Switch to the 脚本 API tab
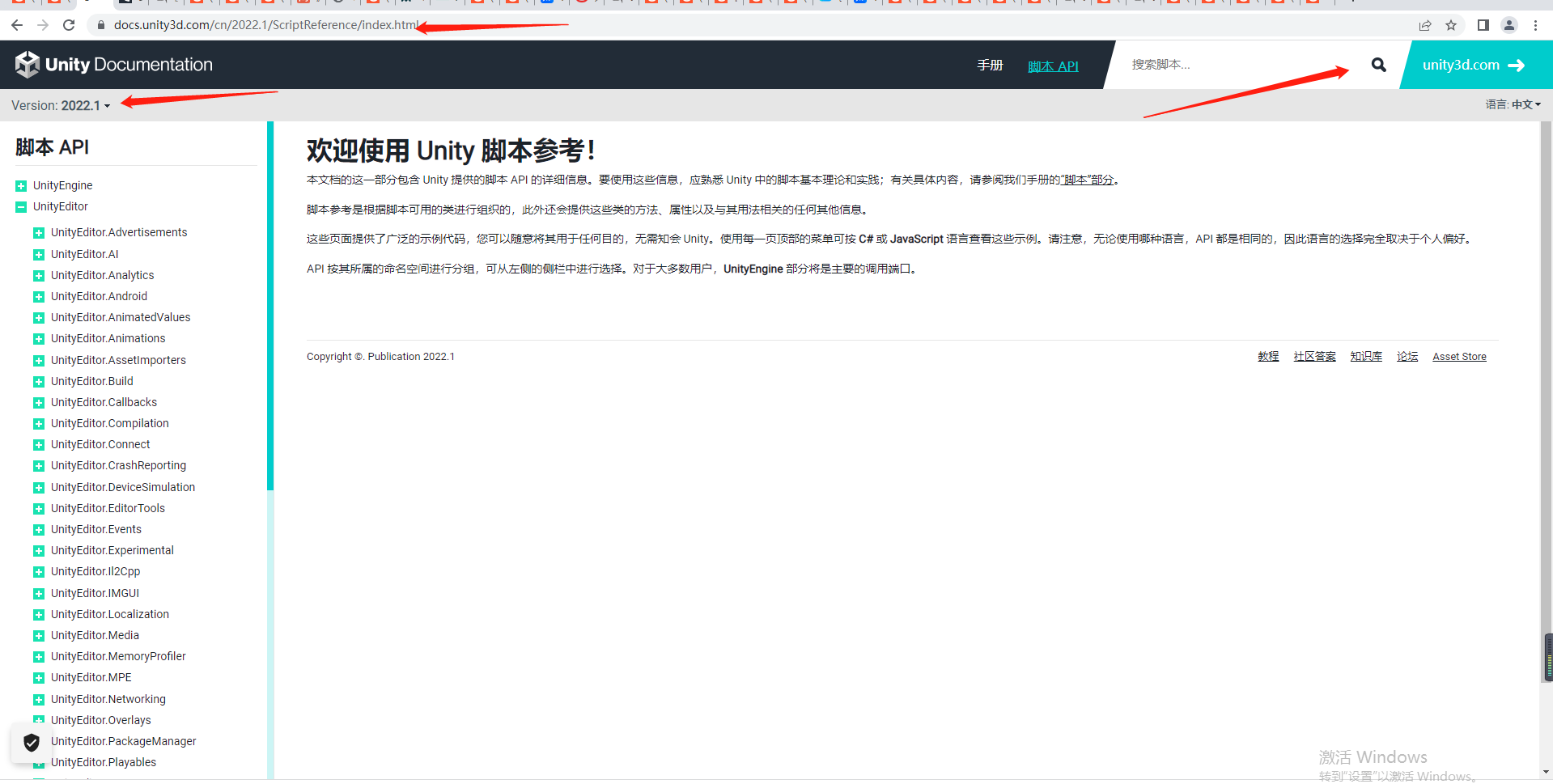This screenshot has width=1553, height=784. pos(1053,66)
